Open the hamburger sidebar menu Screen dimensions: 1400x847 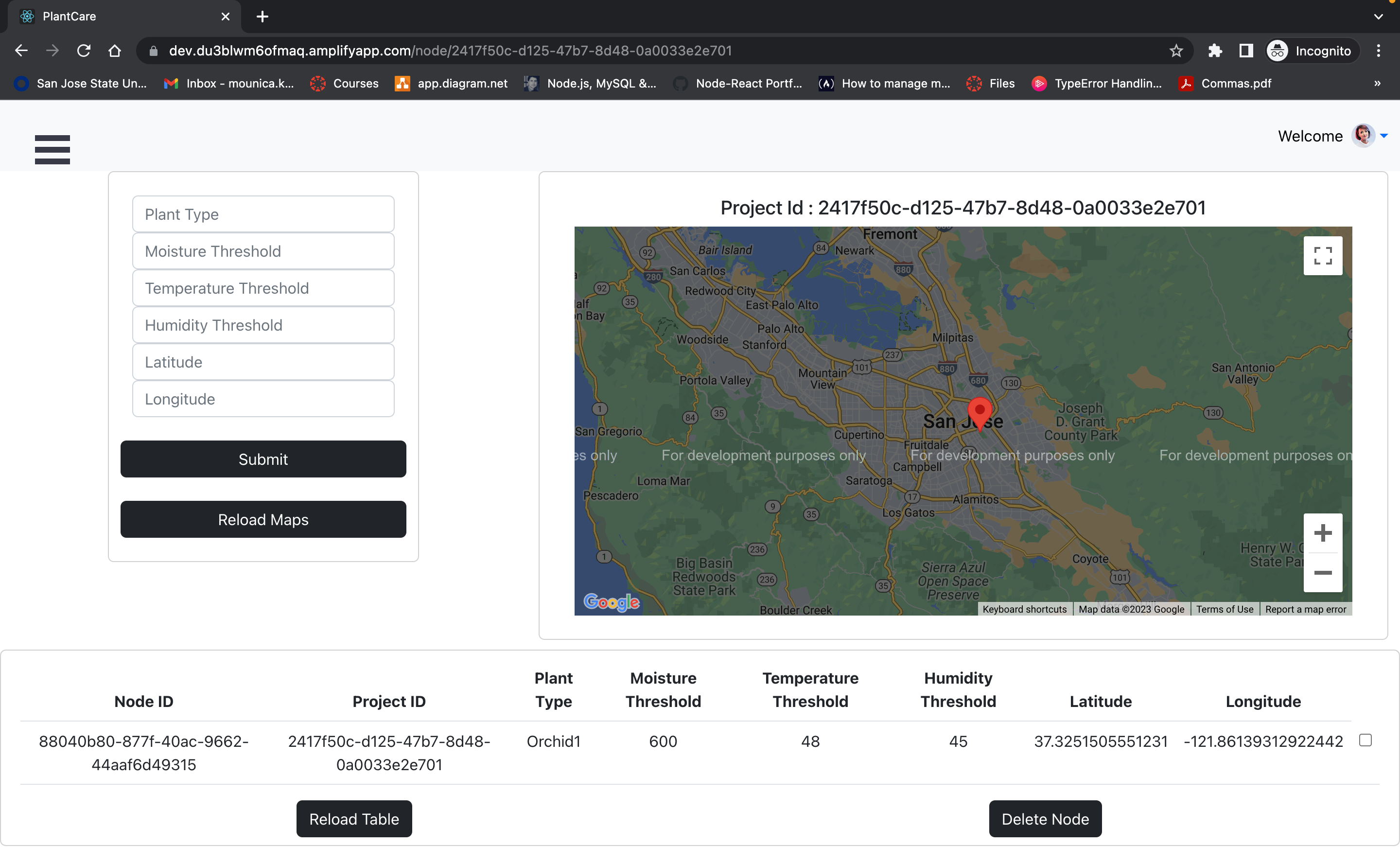52,149
